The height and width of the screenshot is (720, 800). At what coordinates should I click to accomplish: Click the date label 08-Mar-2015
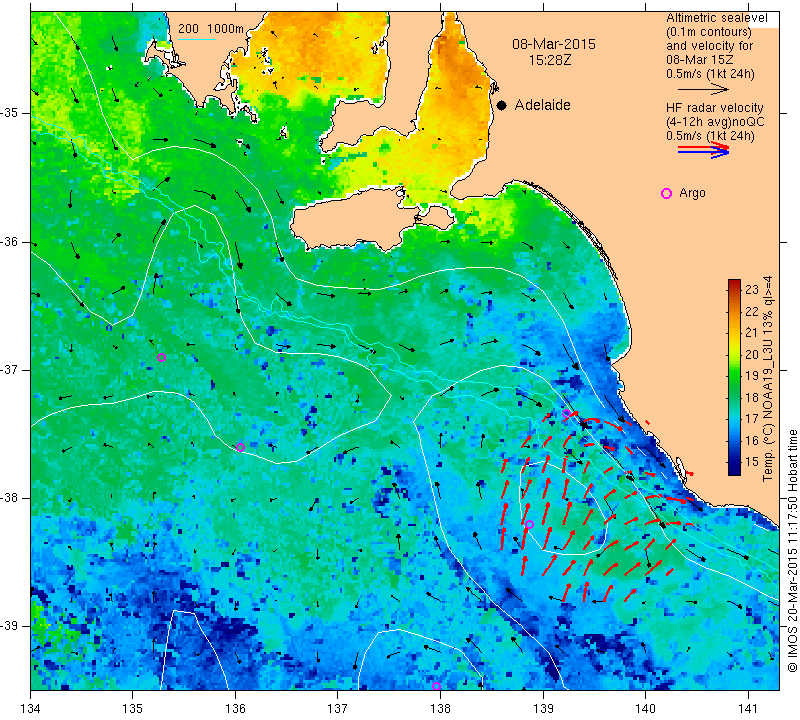click(x=554, y=44)
